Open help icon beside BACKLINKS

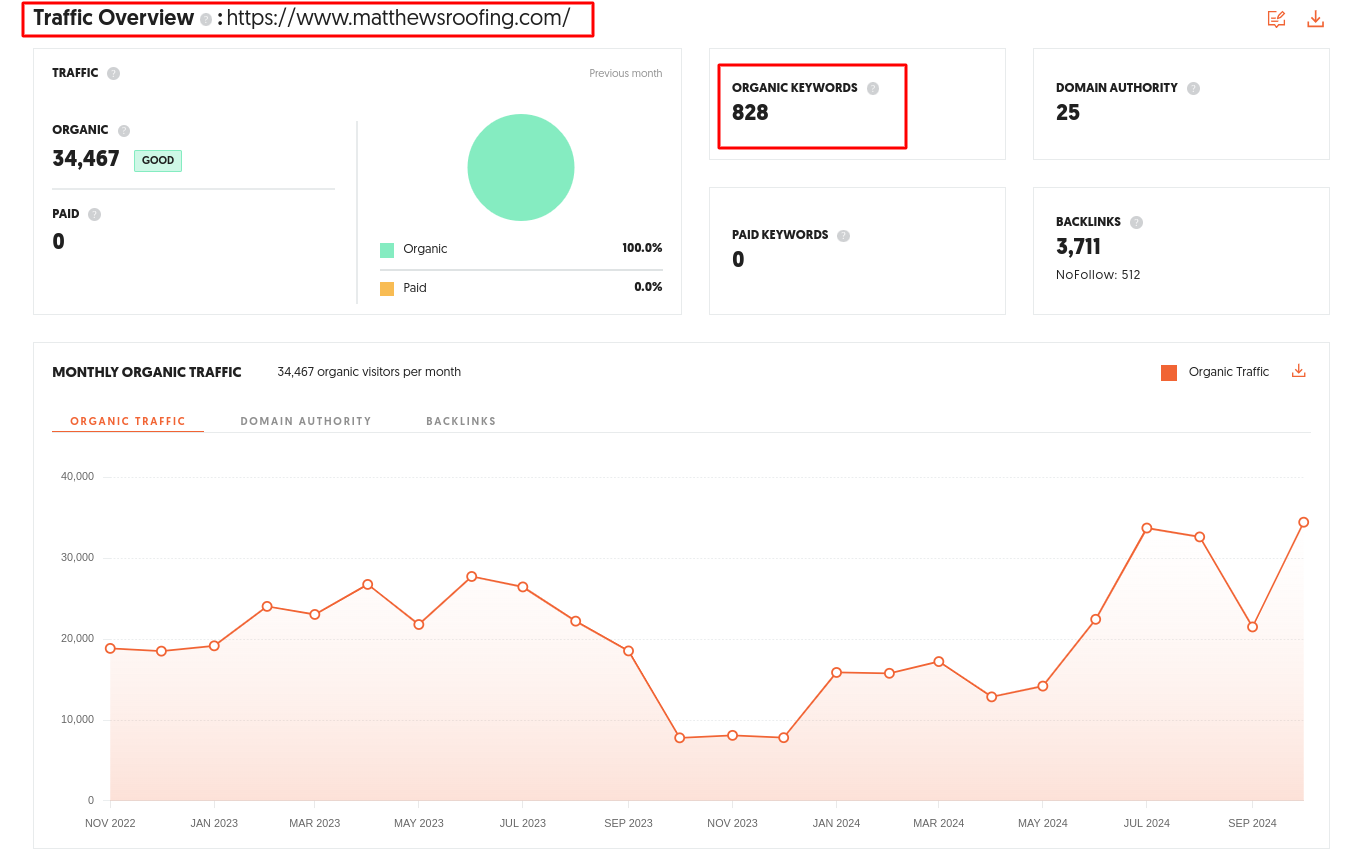coord(1136,222)
